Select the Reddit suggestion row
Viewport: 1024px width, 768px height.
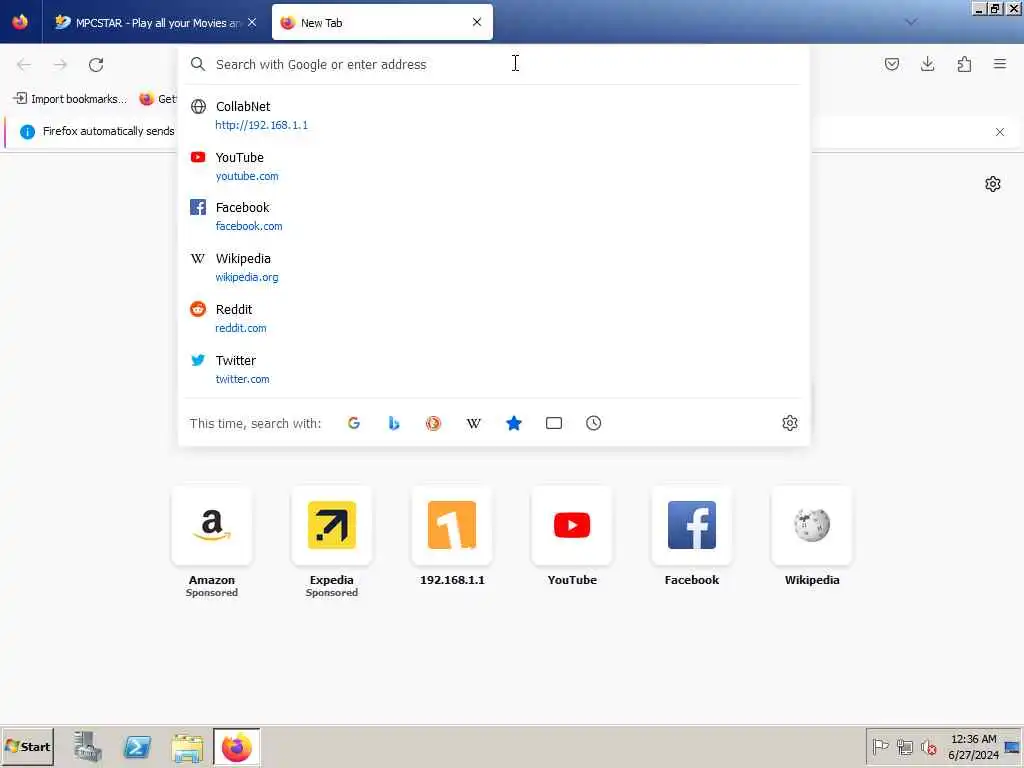[493, 318]
